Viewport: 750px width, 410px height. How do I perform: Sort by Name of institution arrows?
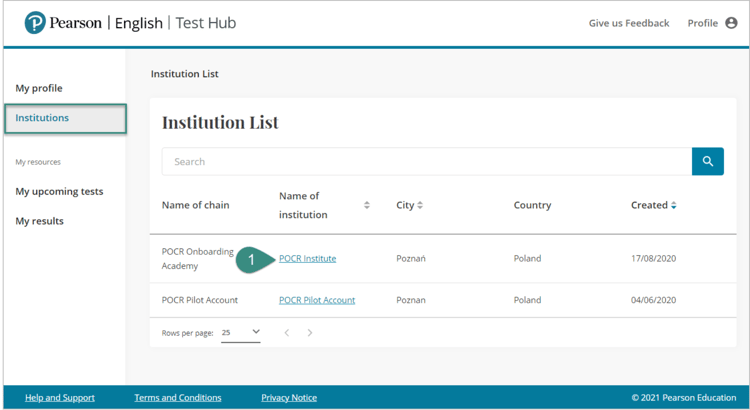click(367, 205)
